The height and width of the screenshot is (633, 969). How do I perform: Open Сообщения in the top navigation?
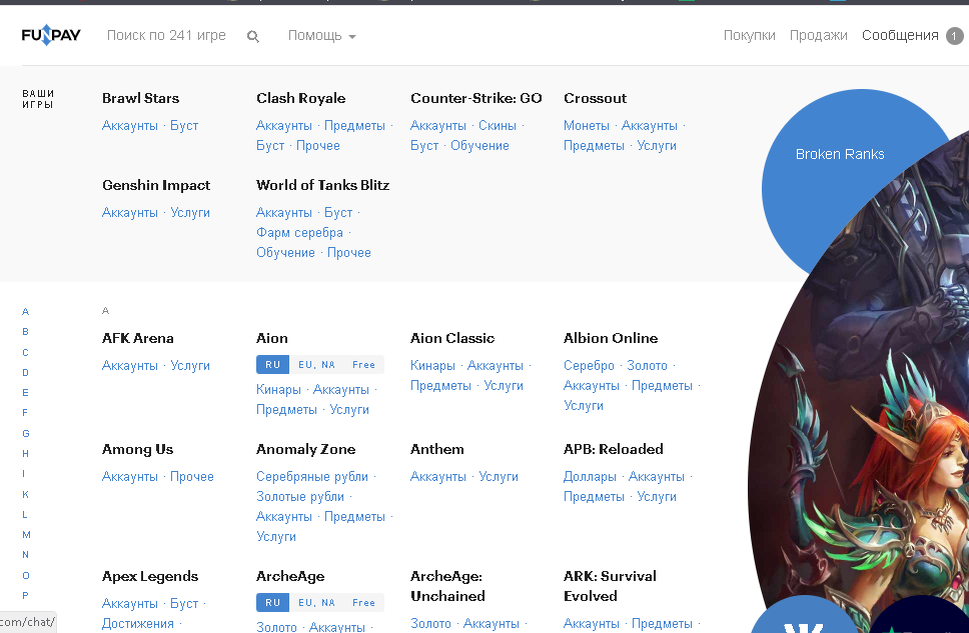click(900, 36)
